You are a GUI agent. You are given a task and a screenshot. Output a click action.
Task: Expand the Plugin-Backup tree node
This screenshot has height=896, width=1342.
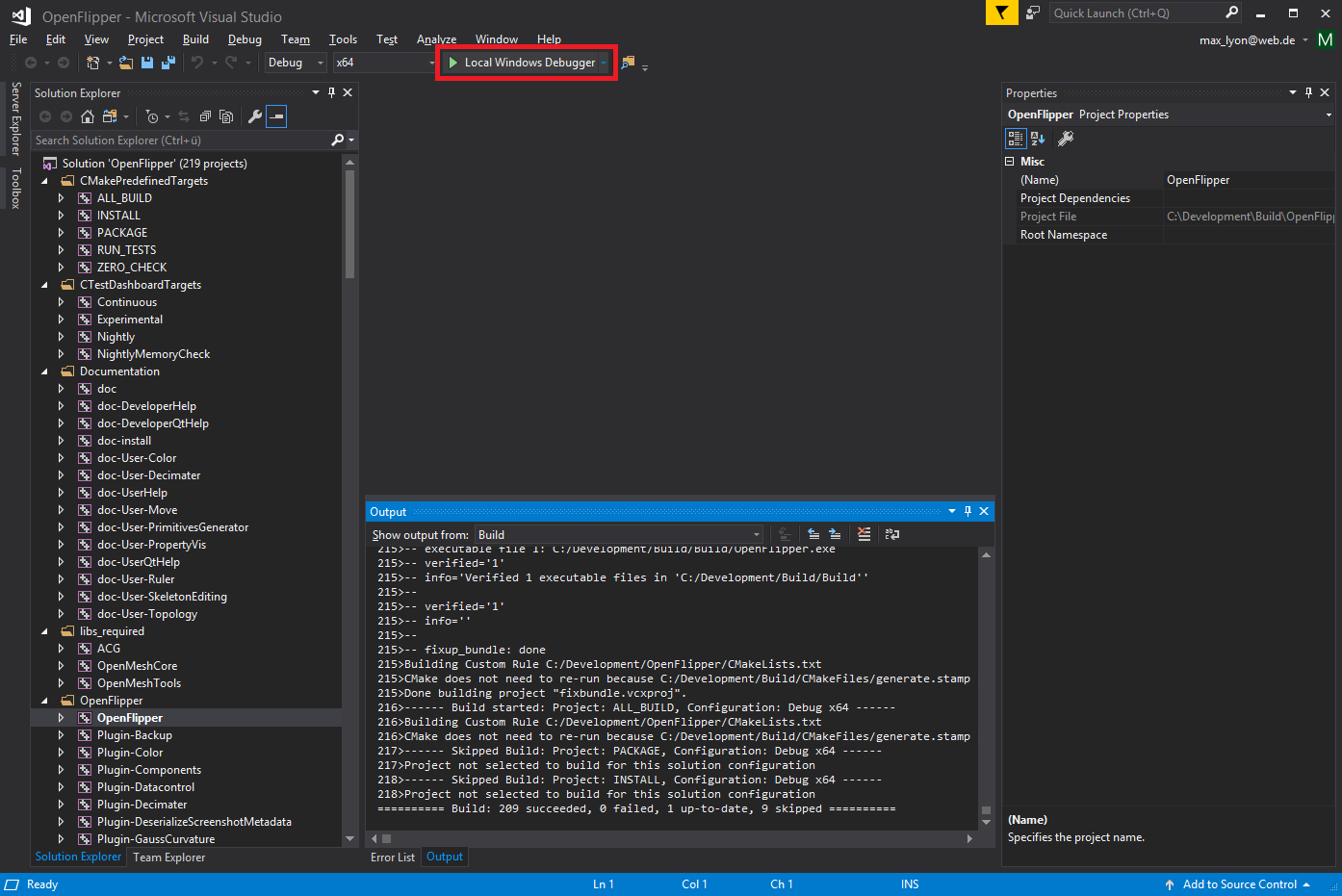pyautogui.click(x=61, y=734)
